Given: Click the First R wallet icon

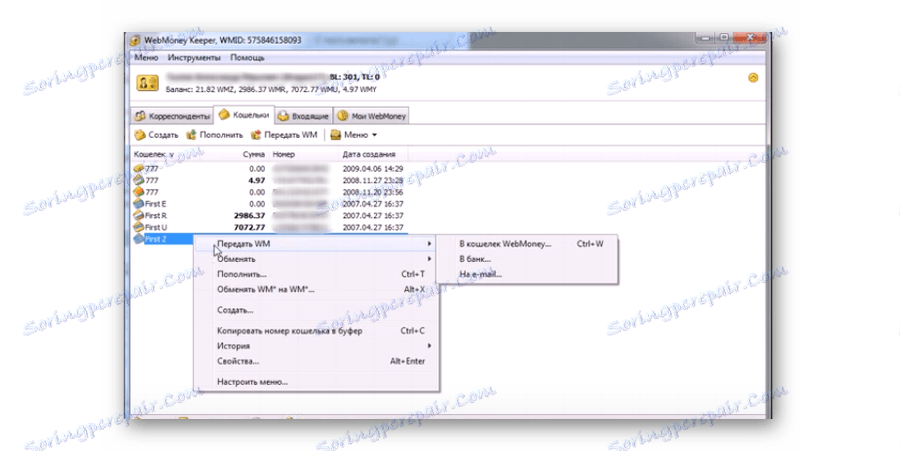Looking at the screenshot, I should (138, 216).
